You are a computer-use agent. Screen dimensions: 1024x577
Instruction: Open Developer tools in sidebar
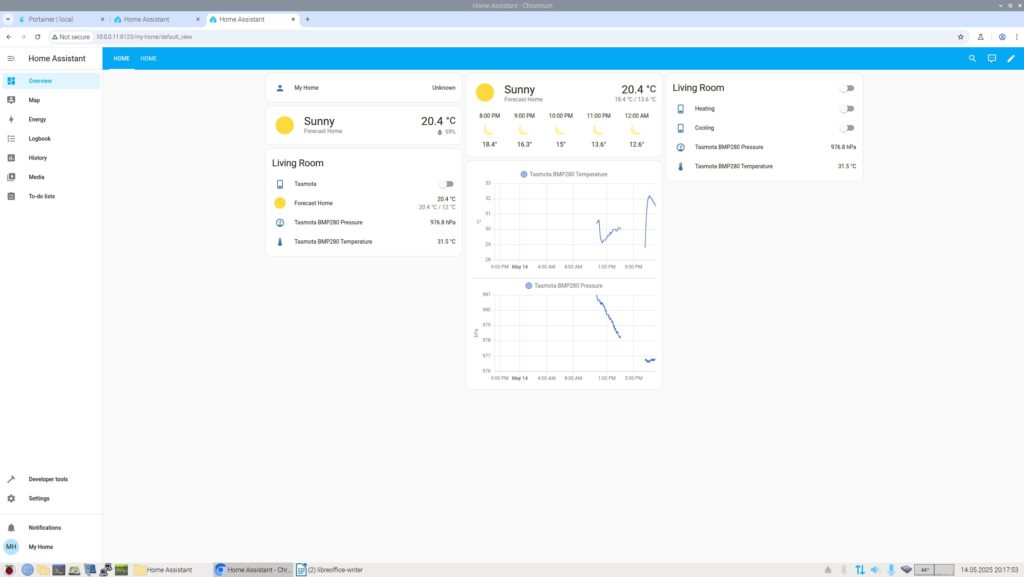tap(51, 479)
